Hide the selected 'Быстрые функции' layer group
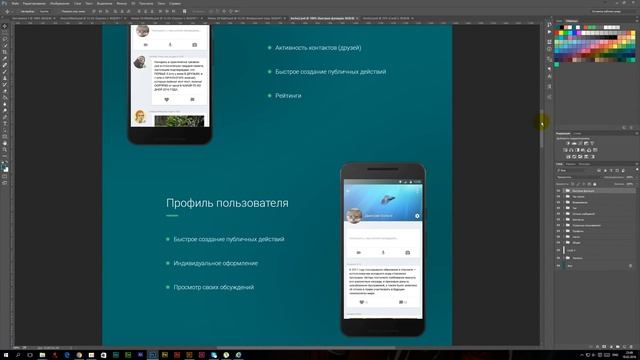Viewport: 640px width, 360px height. coord(558,191)
